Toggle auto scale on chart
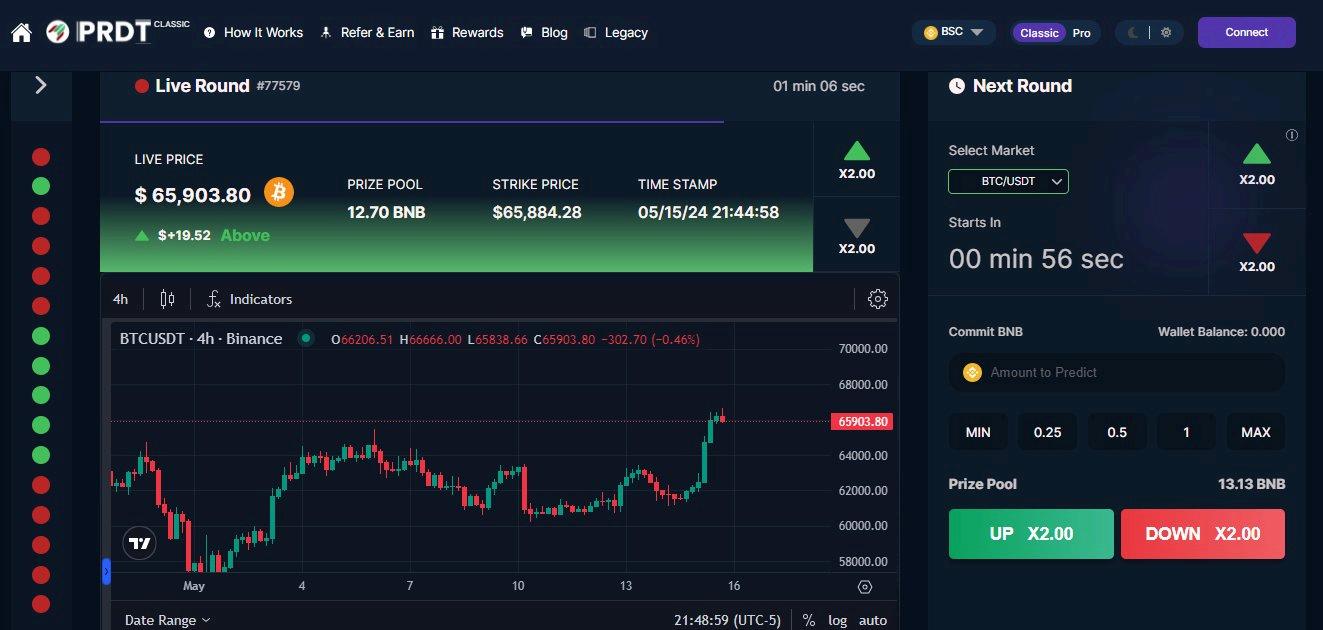Image resolution: width=1323 pixels, height=630 pixels. click(873, 620)
